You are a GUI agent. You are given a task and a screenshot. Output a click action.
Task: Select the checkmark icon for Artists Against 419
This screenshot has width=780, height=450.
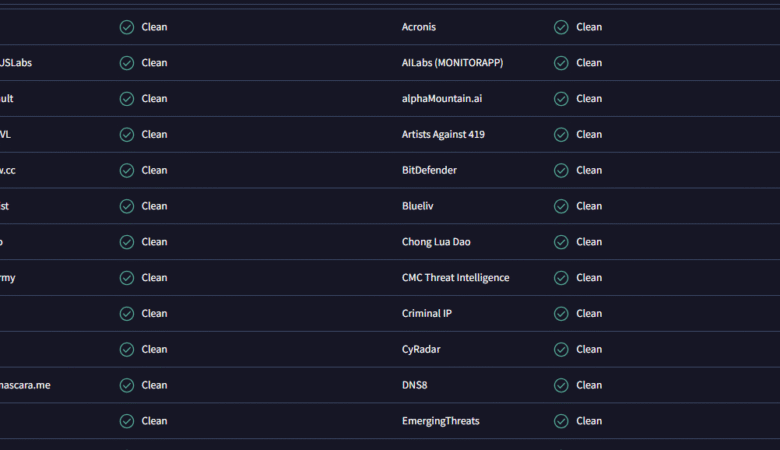(x=561, y=135)
